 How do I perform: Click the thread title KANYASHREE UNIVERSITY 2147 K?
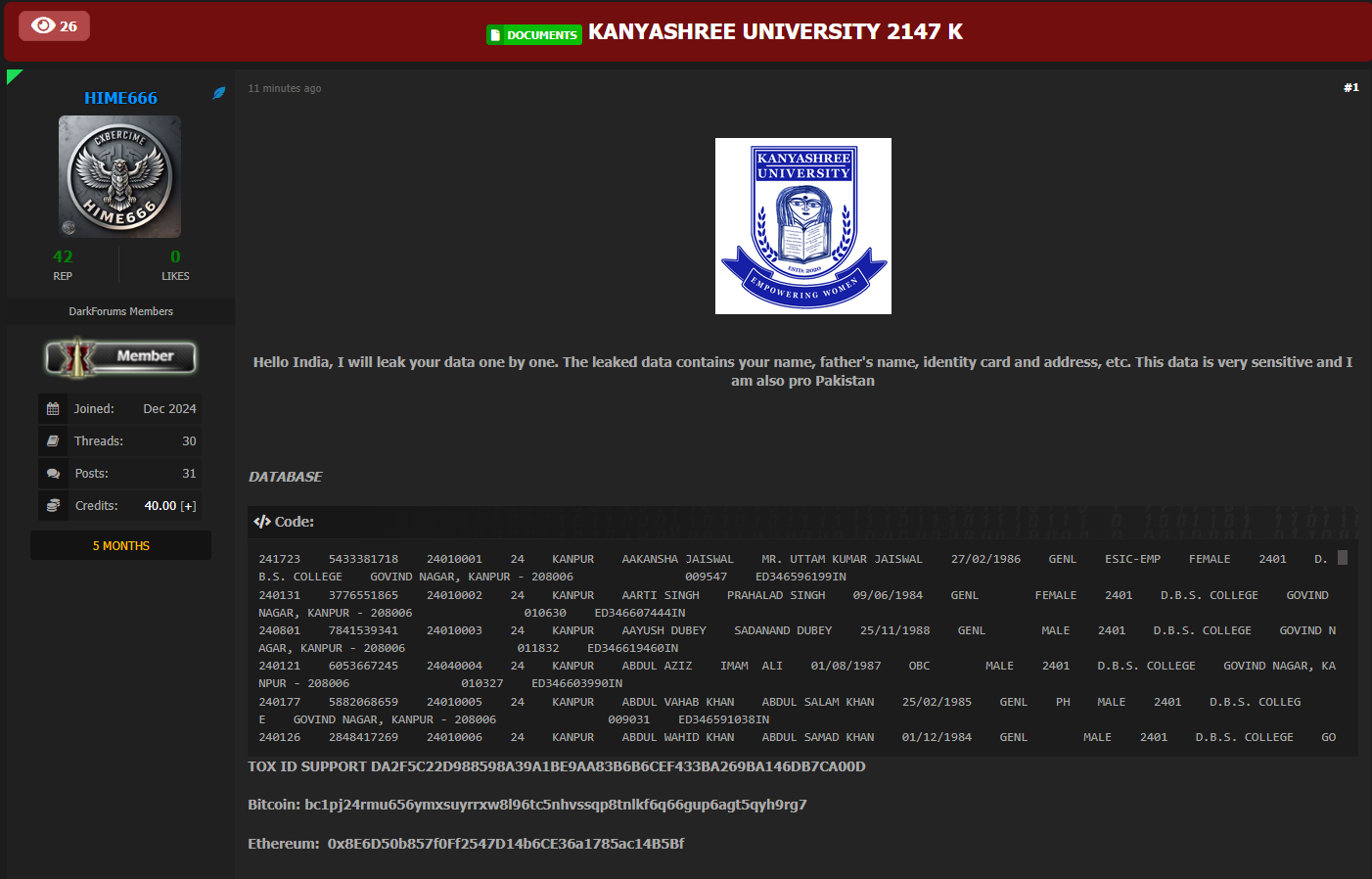pos(775,32)
